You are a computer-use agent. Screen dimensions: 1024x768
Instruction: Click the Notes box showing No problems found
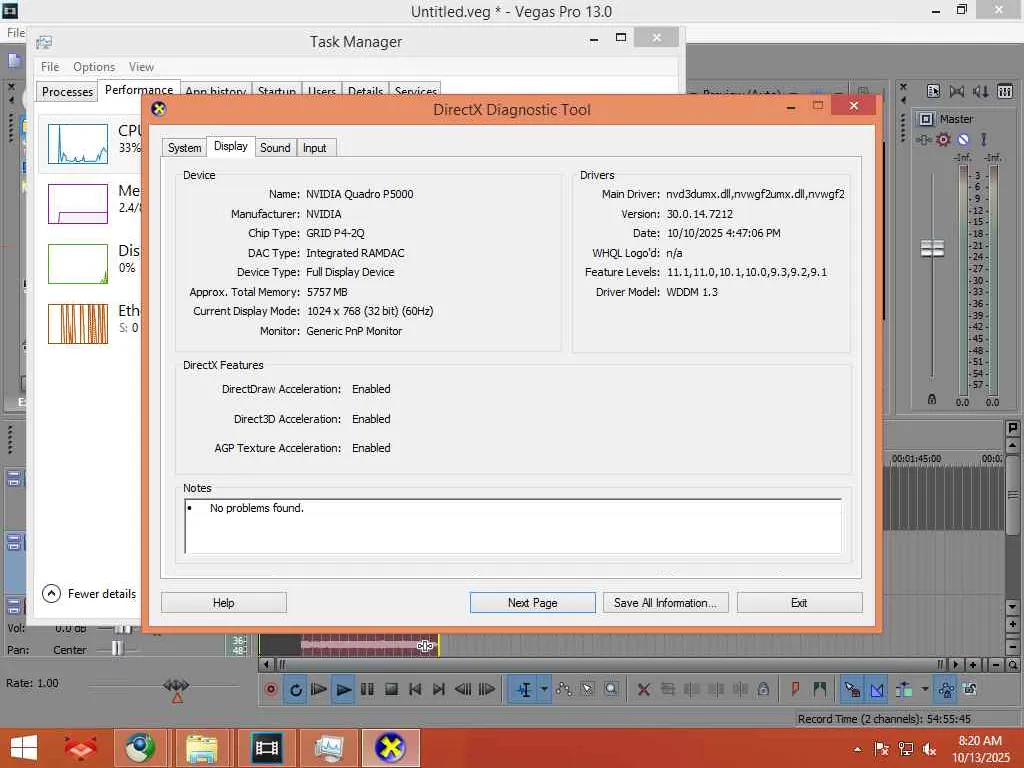[513, 526]
